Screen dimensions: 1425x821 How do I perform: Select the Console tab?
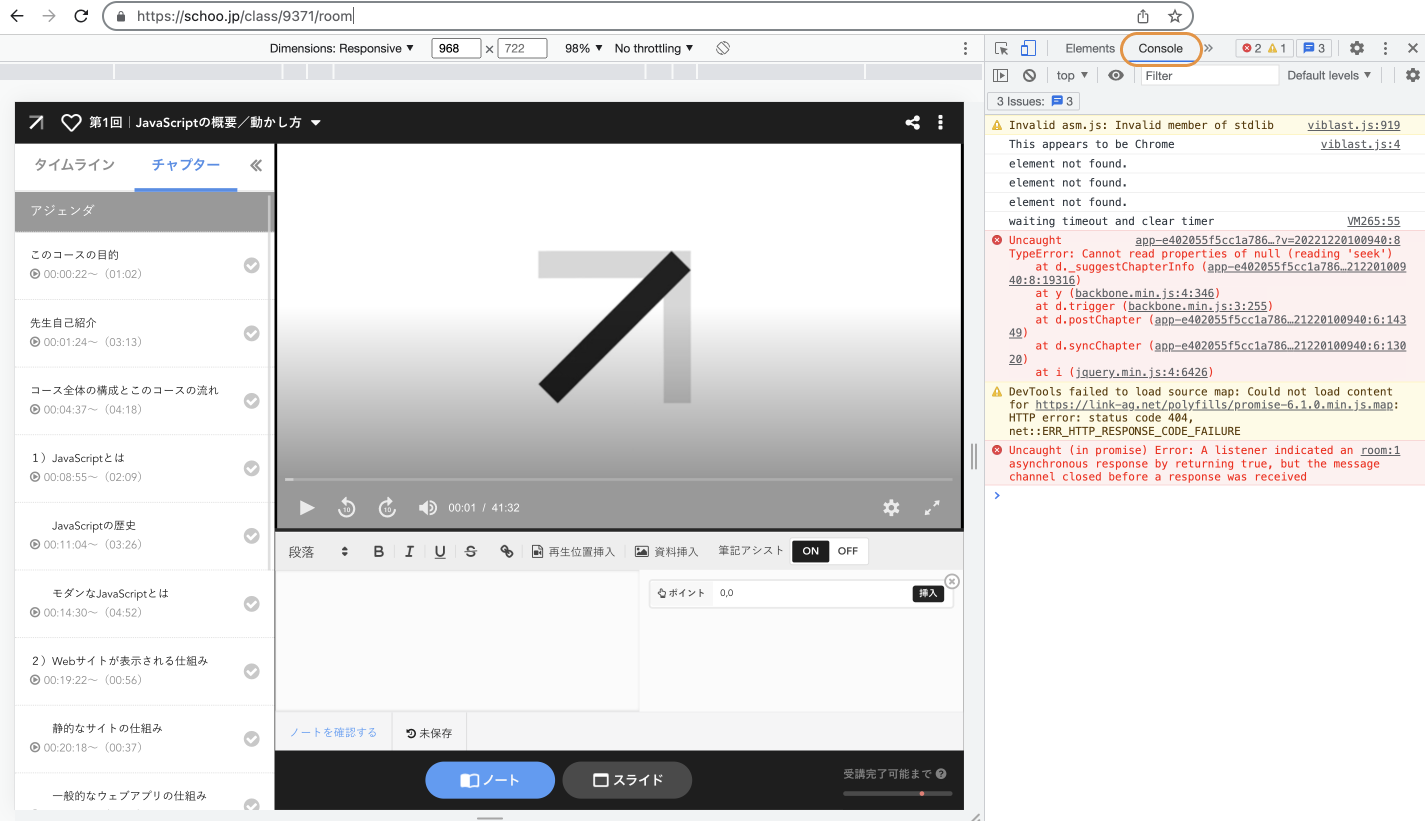(1160, 48)
